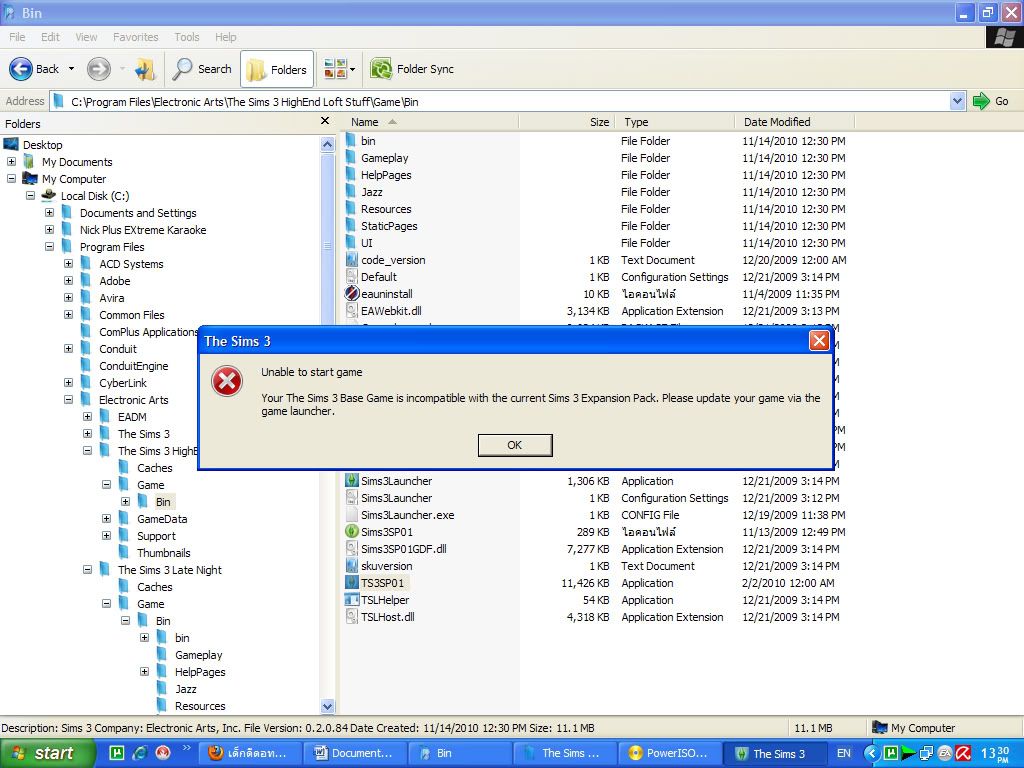Image resolution: width=1024 pixels, height=768 pixels.
Task: Click the Avira umbrella tray icon
Action: click(963, 753)
